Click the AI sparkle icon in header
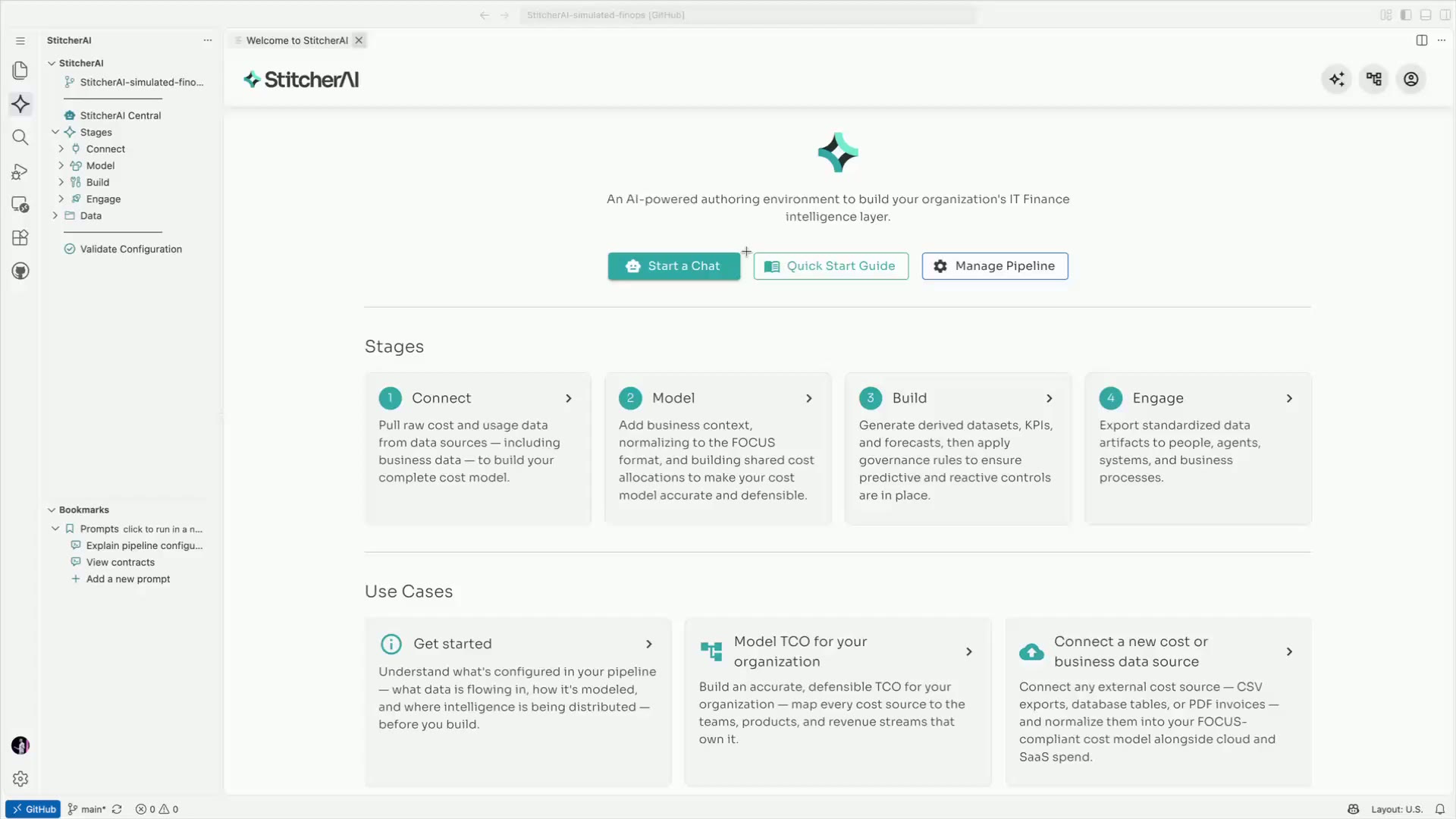 (x=1337, y=79)
